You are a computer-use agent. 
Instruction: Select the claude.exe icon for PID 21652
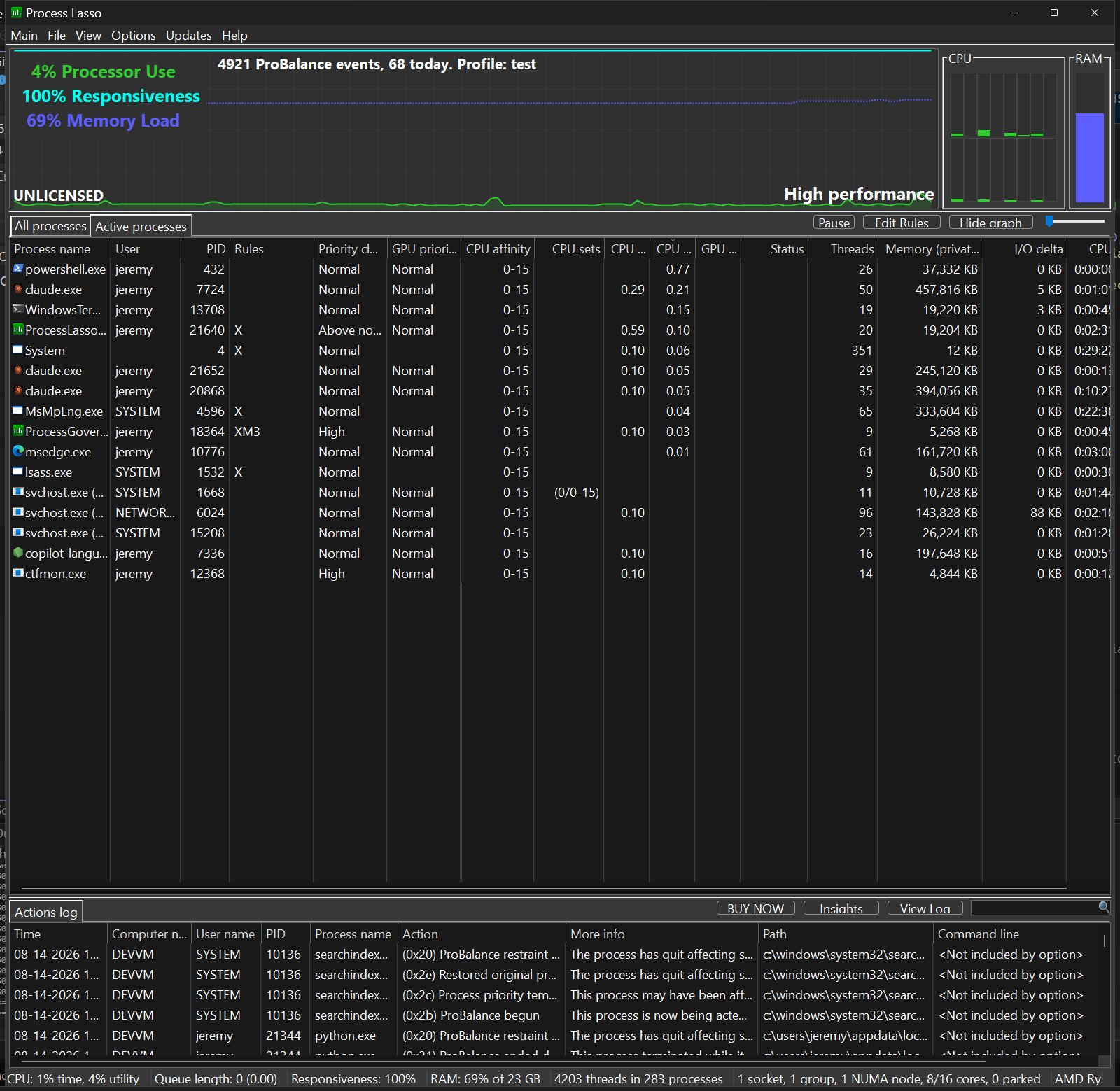click(x=18, y=370)
